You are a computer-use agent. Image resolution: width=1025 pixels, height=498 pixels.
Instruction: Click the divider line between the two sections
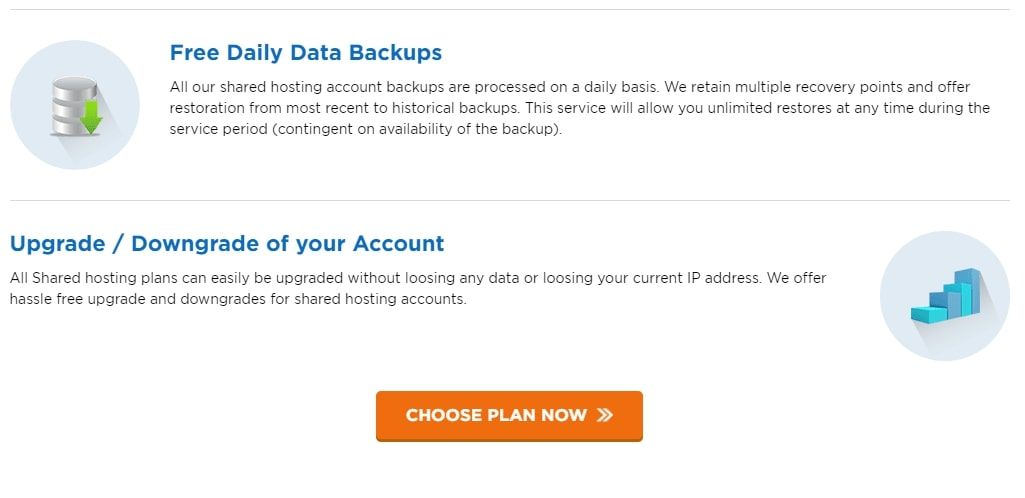[510, 200]
